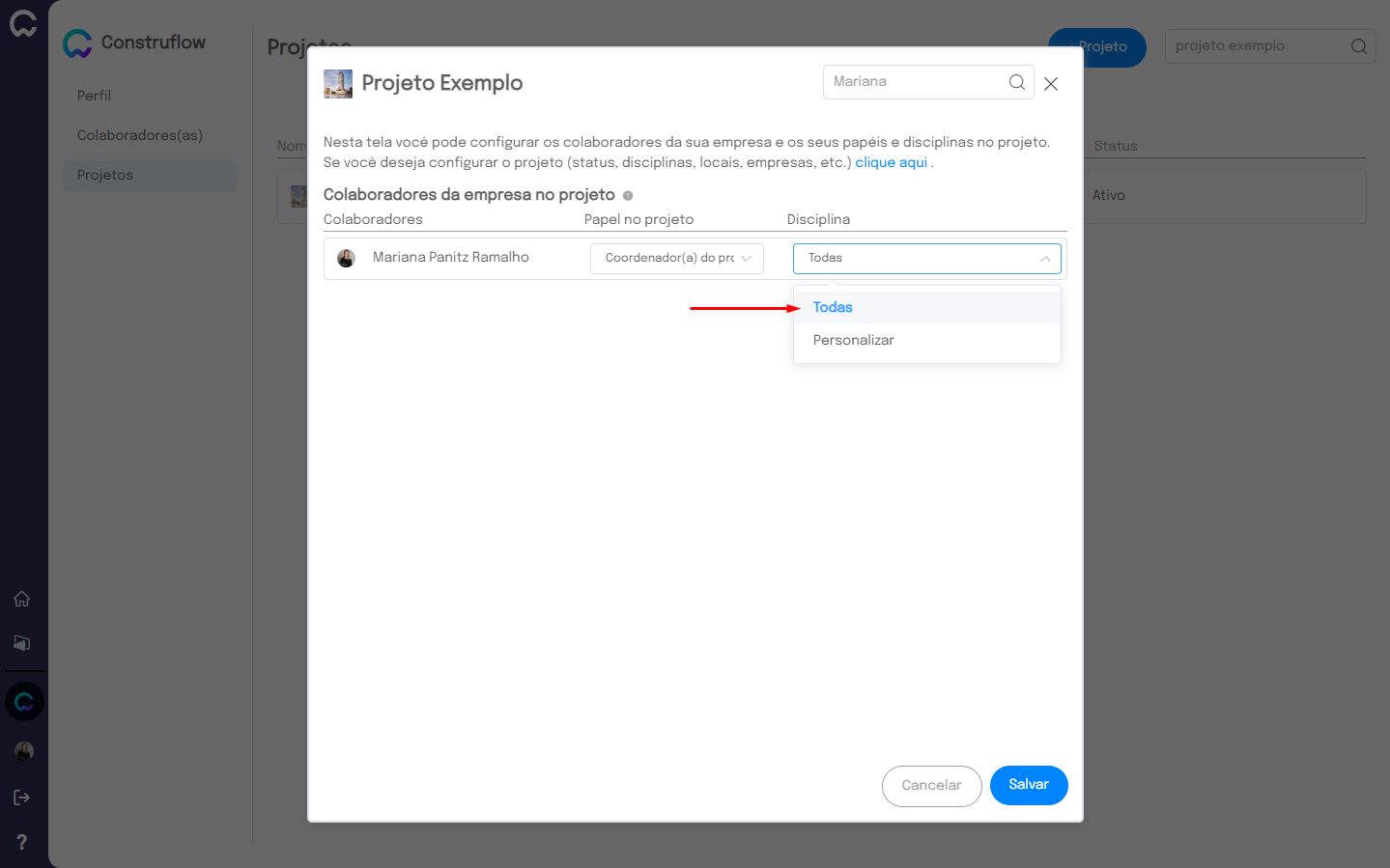Click the Projeto Exemplo thumbnail image
The width and height of the screenshot is (1390, 868).
coord(338,84)
